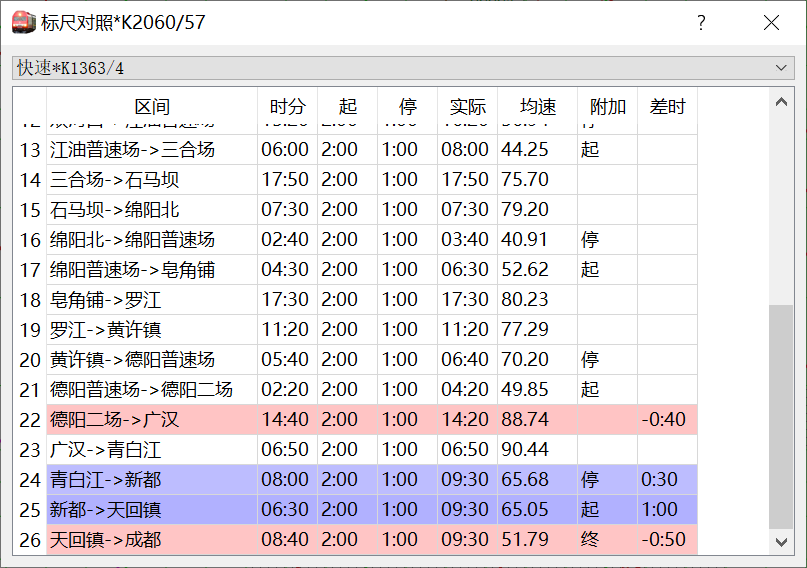Click the dropdown chevron arrow at right

[781, 68]
